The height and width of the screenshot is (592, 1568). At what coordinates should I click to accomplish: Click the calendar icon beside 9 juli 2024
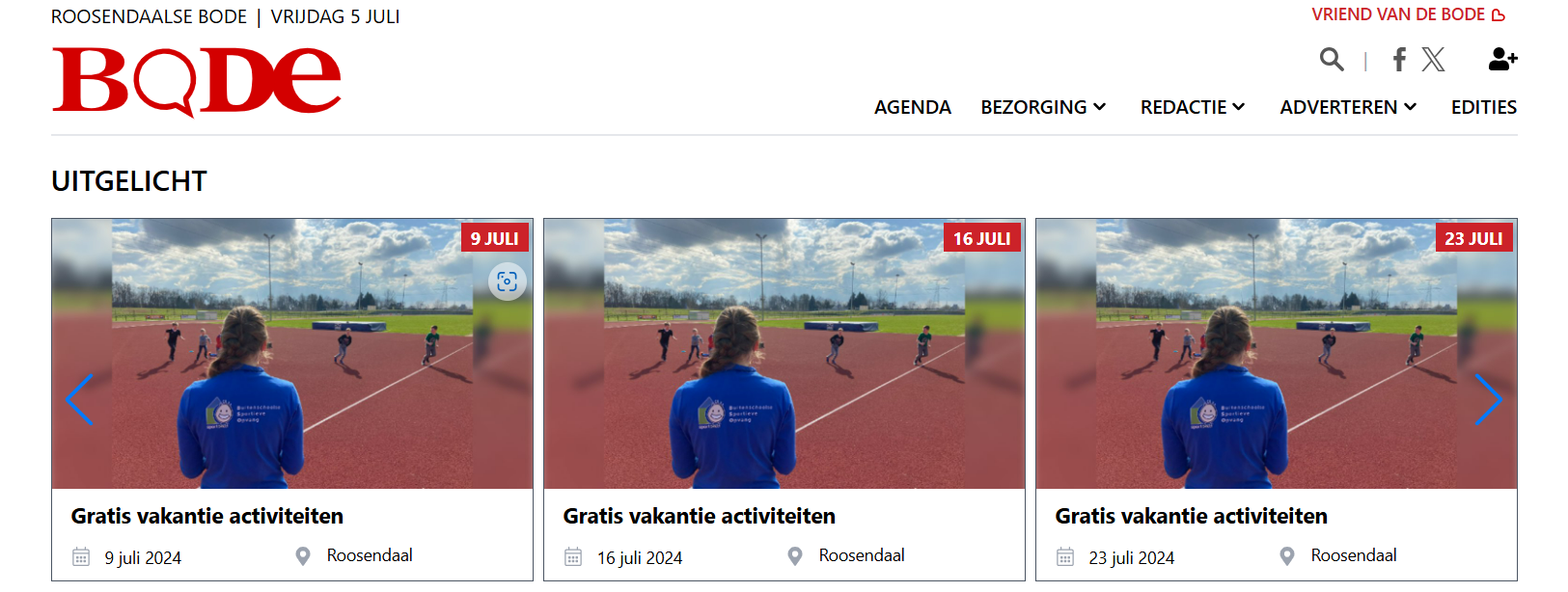(81, 556)
